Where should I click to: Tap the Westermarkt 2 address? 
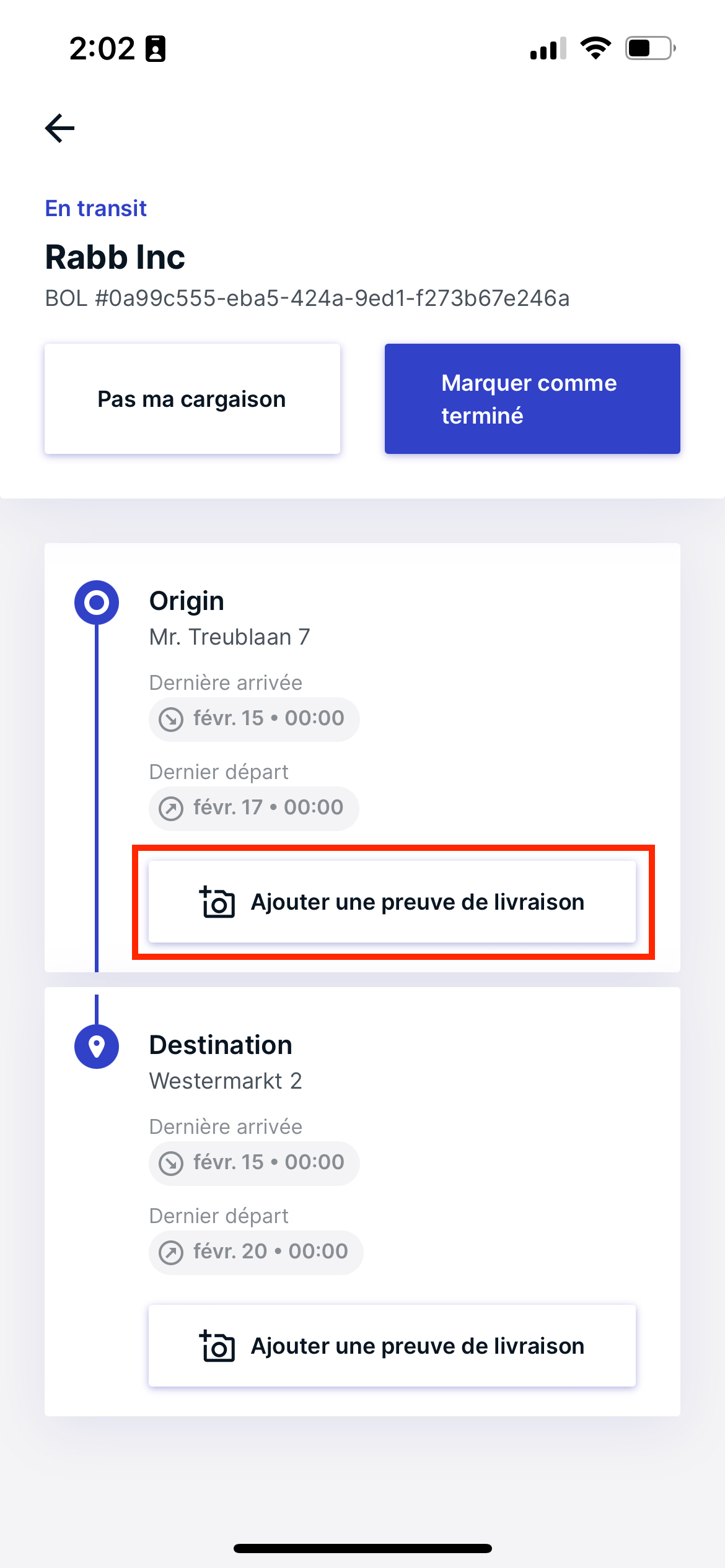[x=226, y=1081]
